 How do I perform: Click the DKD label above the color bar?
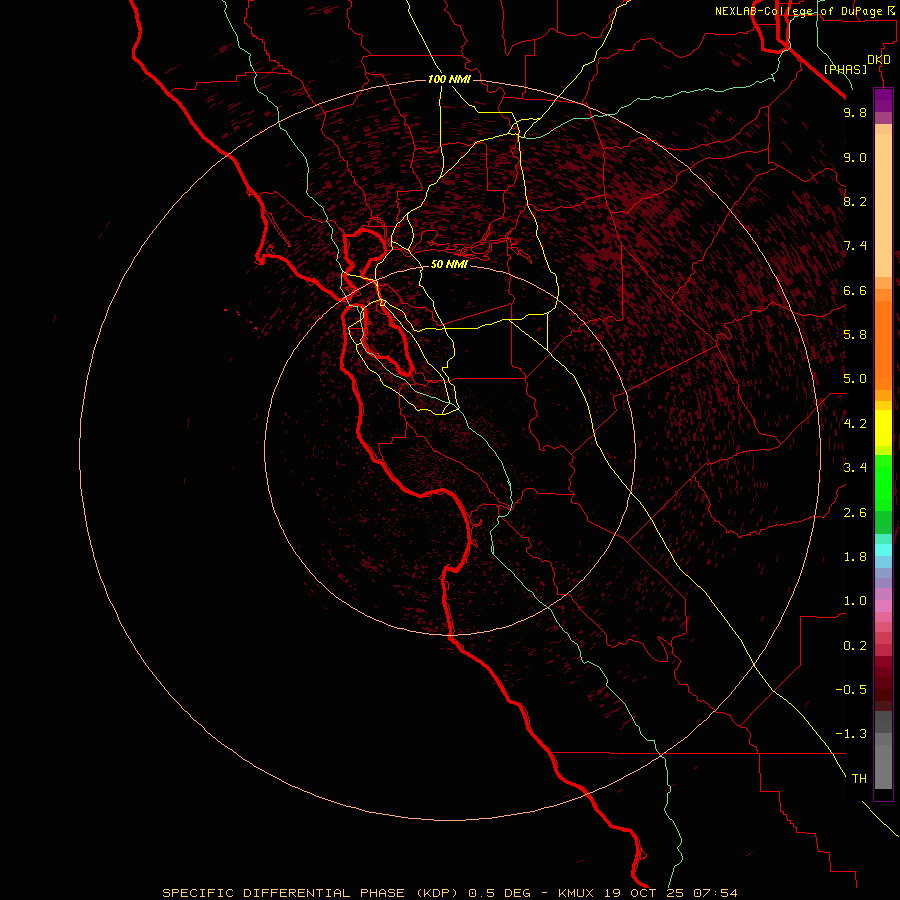(879, 60)
